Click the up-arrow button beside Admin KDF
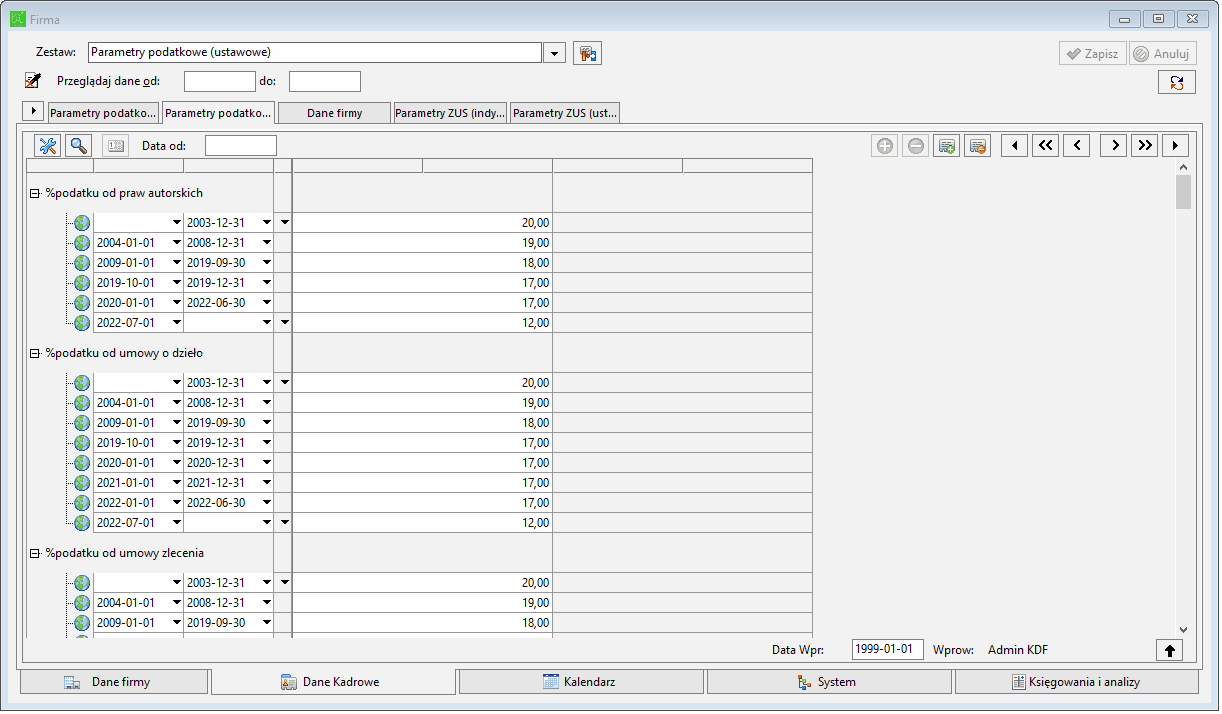 click(x=1169, y=650)
